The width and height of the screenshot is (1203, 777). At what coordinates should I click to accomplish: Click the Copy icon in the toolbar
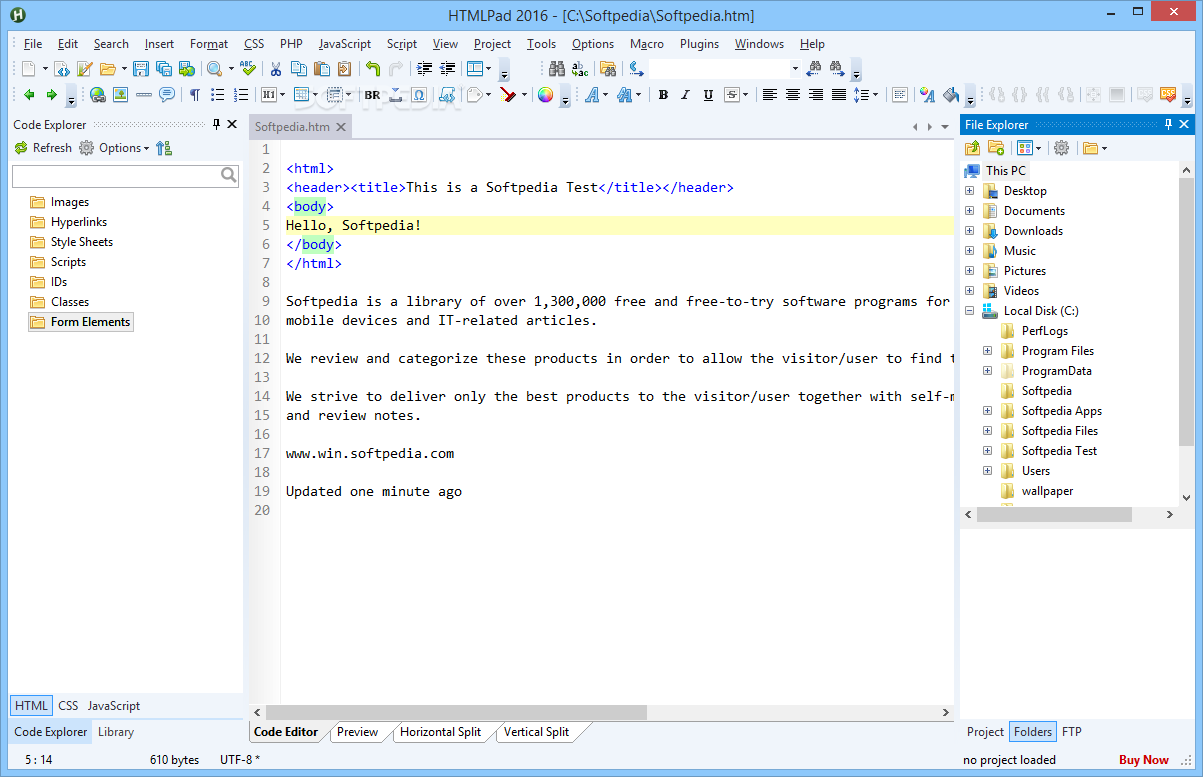tap(299, 69)
